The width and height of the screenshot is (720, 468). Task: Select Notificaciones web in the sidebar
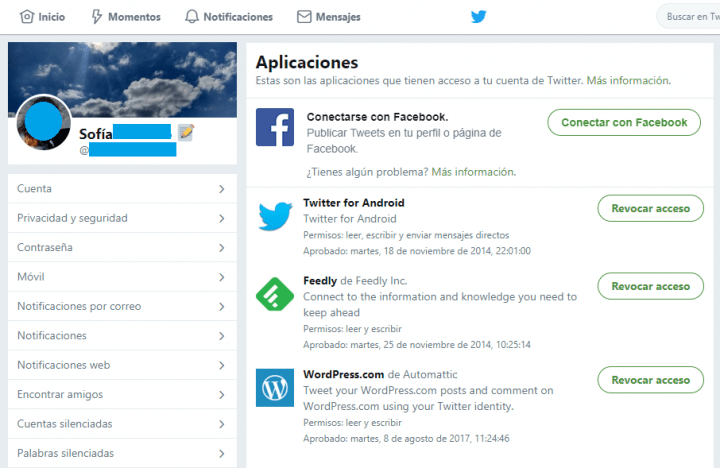(x=123, y=365)
